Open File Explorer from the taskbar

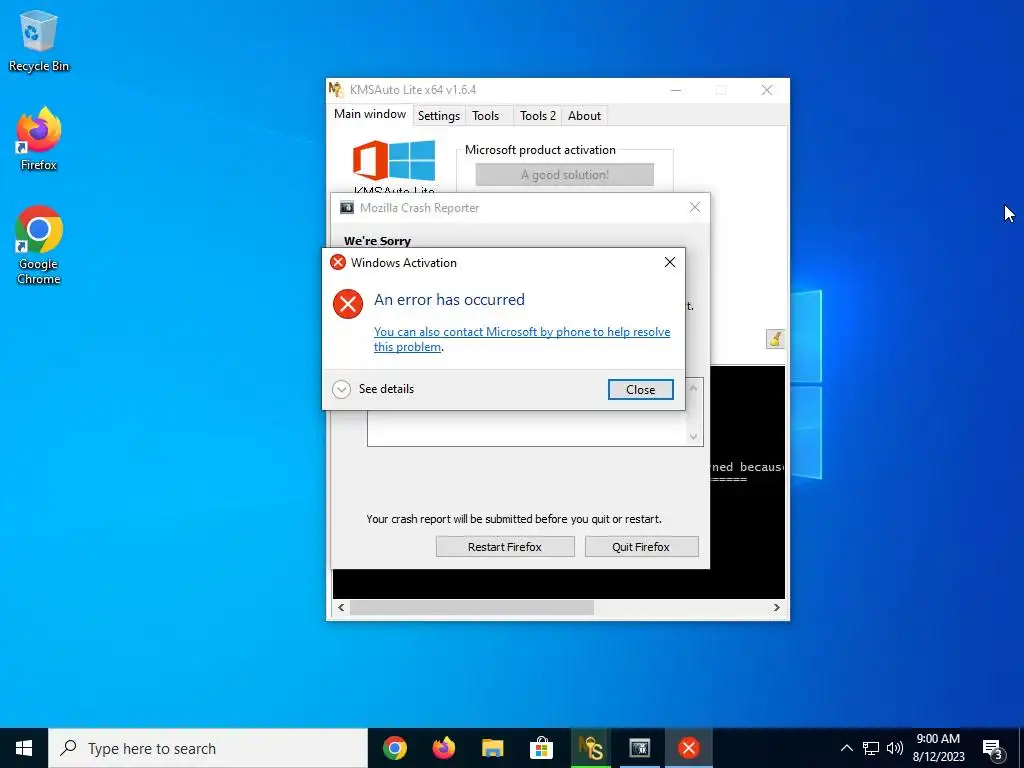coord(492,748)
